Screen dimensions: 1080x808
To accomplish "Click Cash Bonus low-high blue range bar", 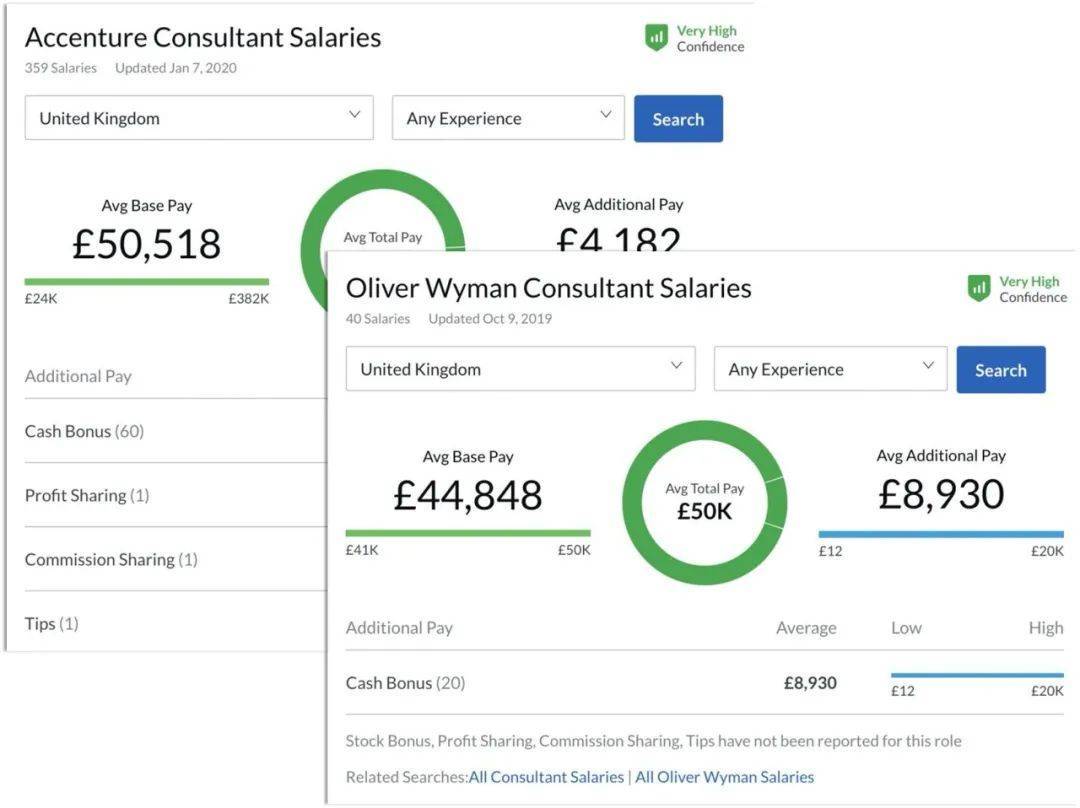I will pyautogui.click(x=977, y=675).
